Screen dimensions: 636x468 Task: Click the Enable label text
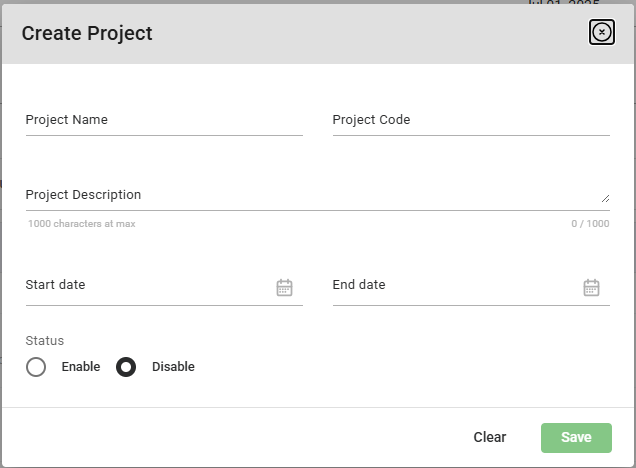[x=81, y=367]
